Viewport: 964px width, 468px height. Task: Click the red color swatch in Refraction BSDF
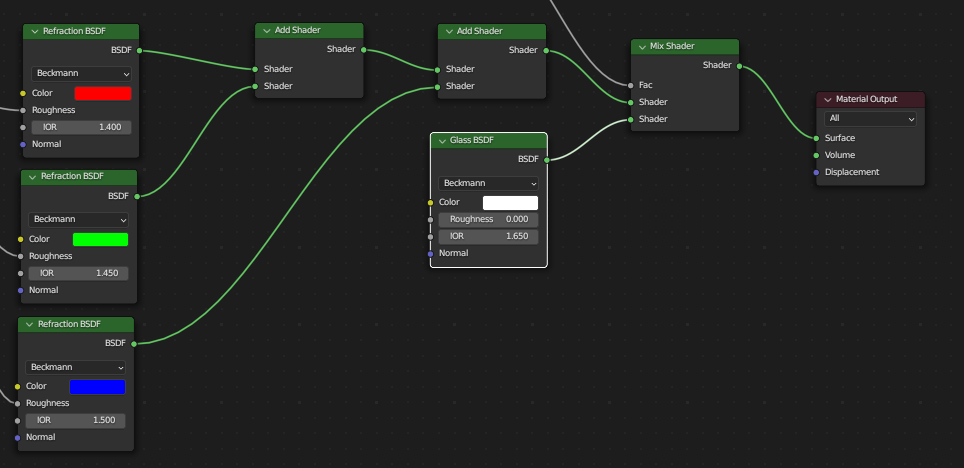[103, 93]
